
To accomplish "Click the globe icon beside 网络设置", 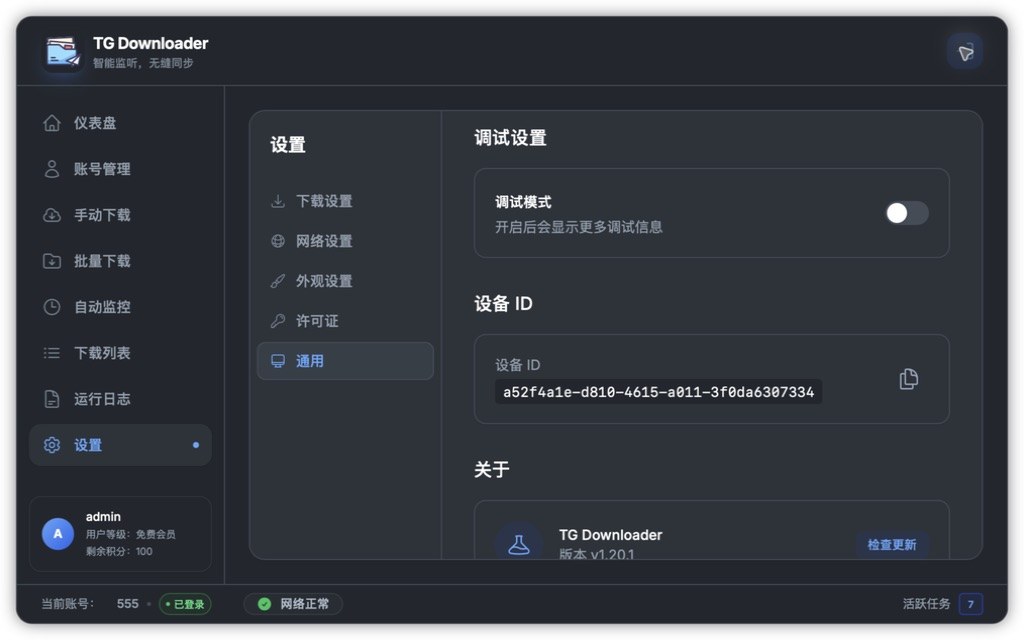I will pos(278,241).
